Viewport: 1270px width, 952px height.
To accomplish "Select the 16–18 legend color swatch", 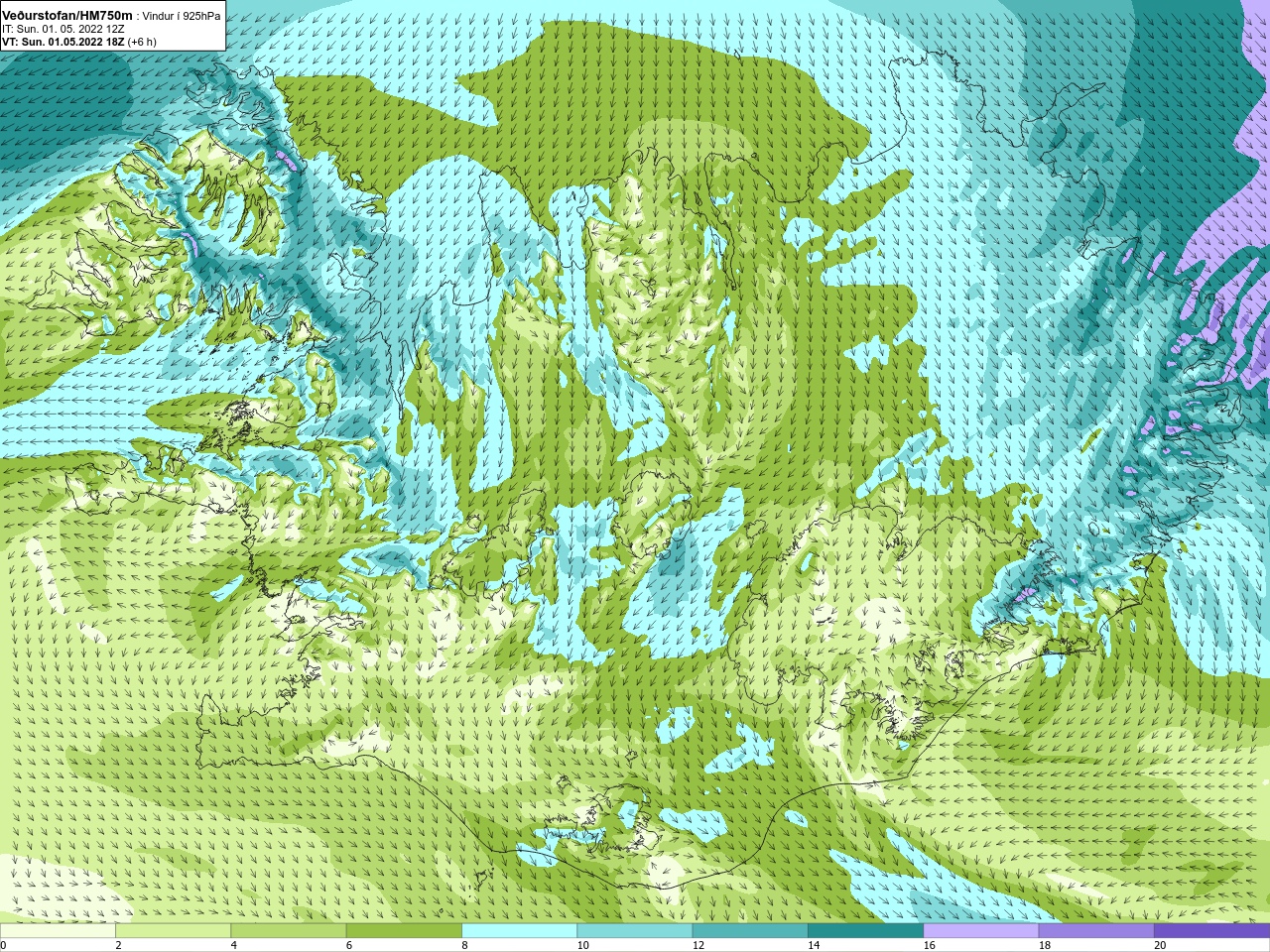I will pyautogui.click(x=980, y=931).
